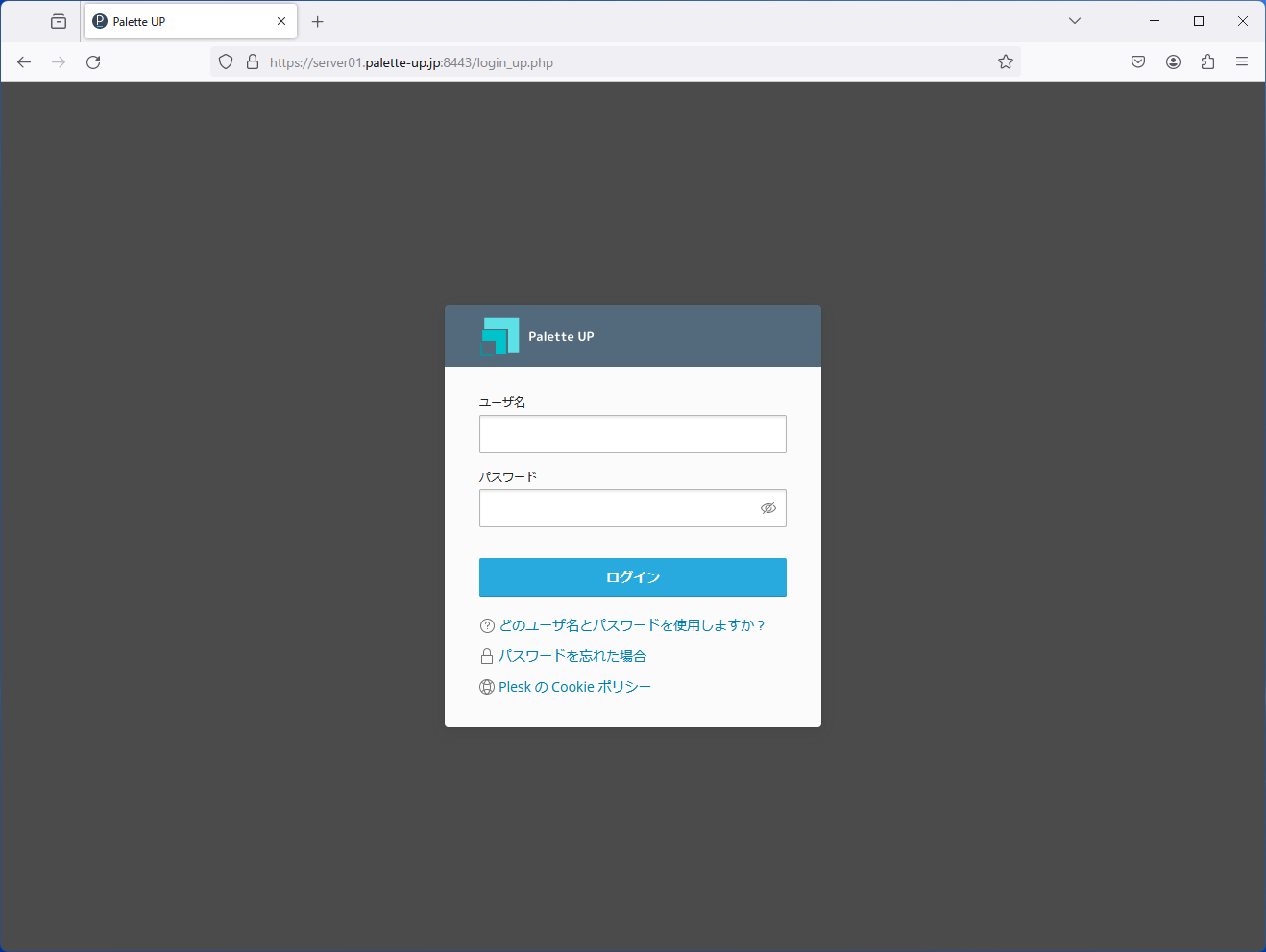
Task: Click the ユーザ名 input field
Action: tap(633, 434)
